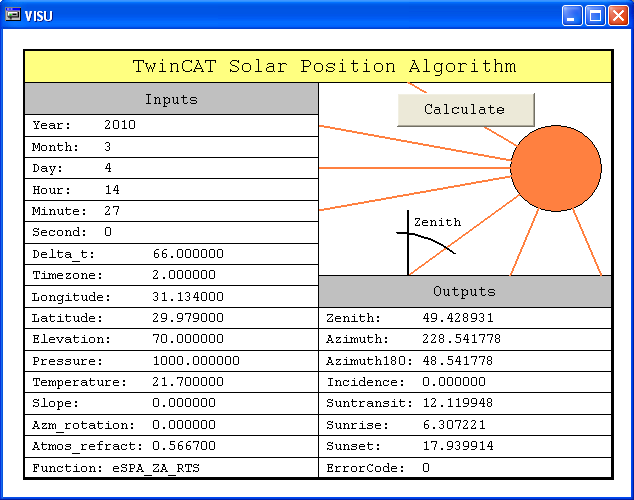Click the Sunset output 17.939914
The image size is (634, 500).
coord(458,446)
